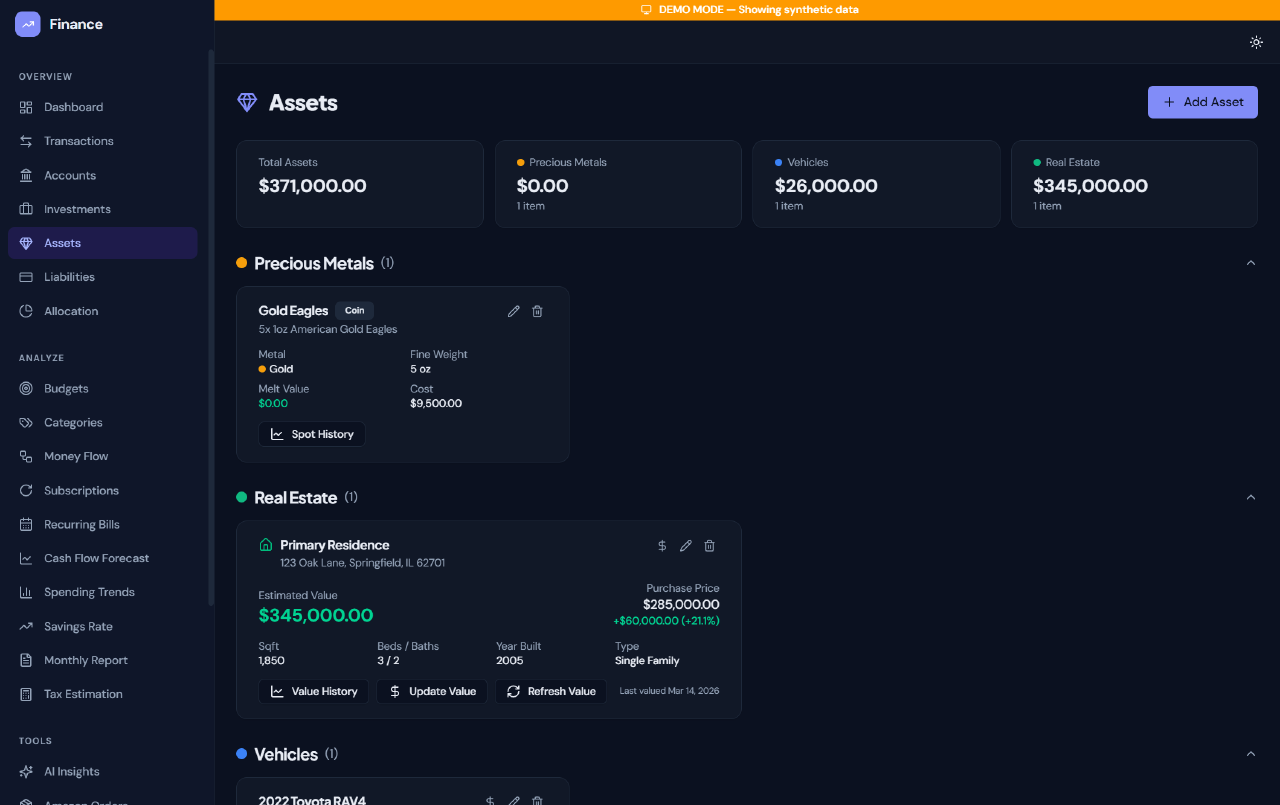This screenshot has height=805, width=1280.
Task: Edit the 2022 Toyota RAV4 via pencil icon
Action: [513, 800]
